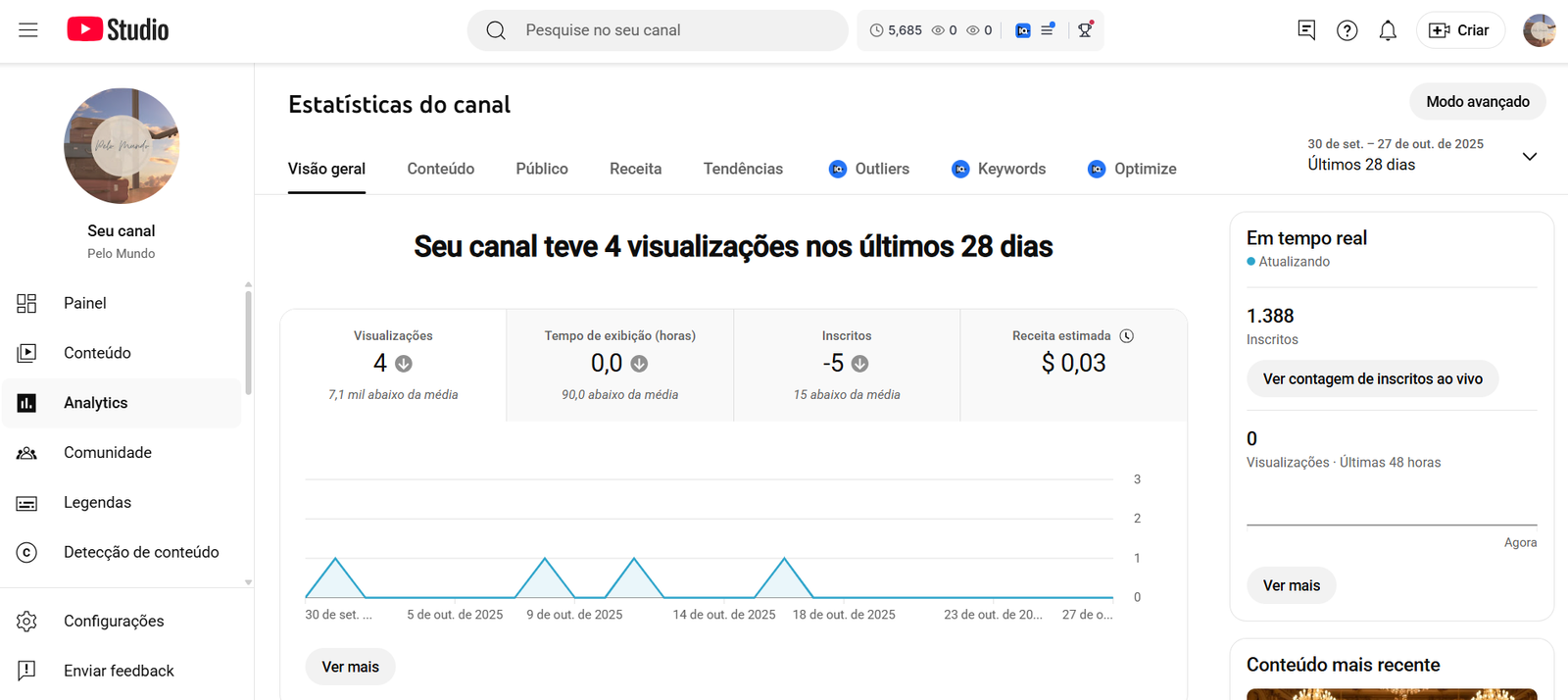The width and height of the screenshot is (1568, 700).
Task: Open Detecção de conteúdo in sidebar
Action: click(122, 552)
